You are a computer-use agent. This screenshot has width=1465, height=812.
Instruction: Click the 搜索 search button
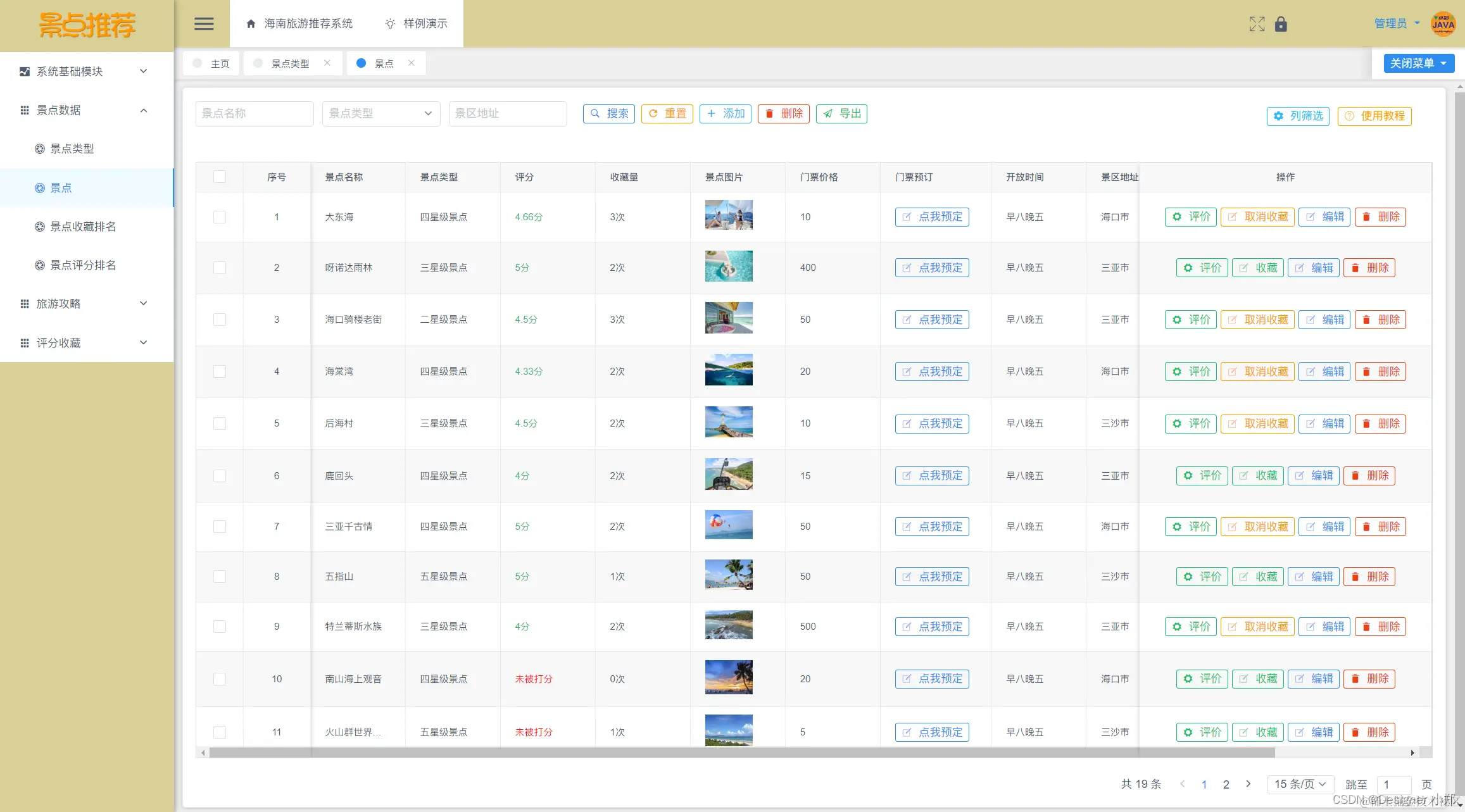click(x=608, y=114)
